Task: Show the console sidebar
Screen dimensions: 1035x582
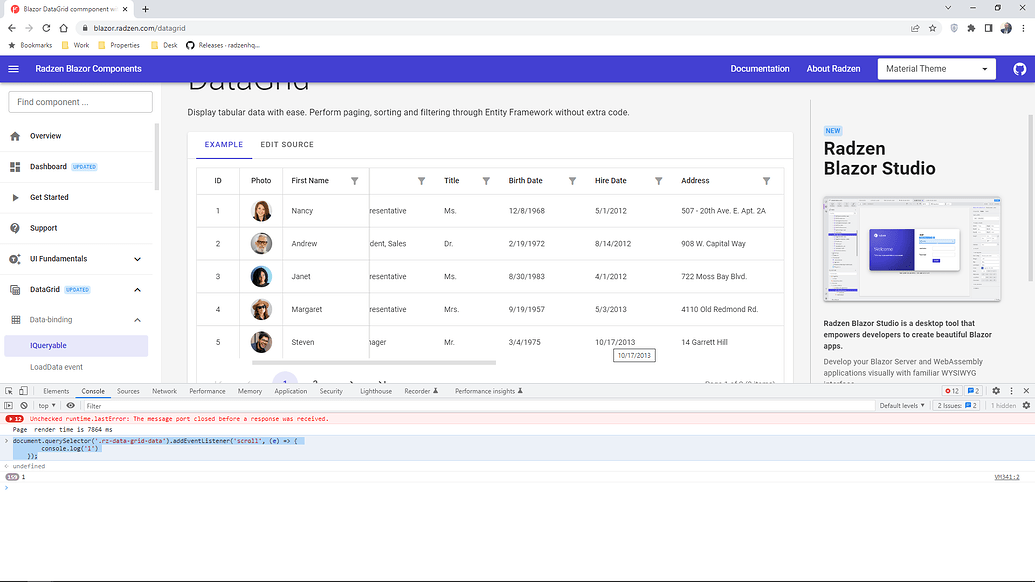Action: (9, 406)
